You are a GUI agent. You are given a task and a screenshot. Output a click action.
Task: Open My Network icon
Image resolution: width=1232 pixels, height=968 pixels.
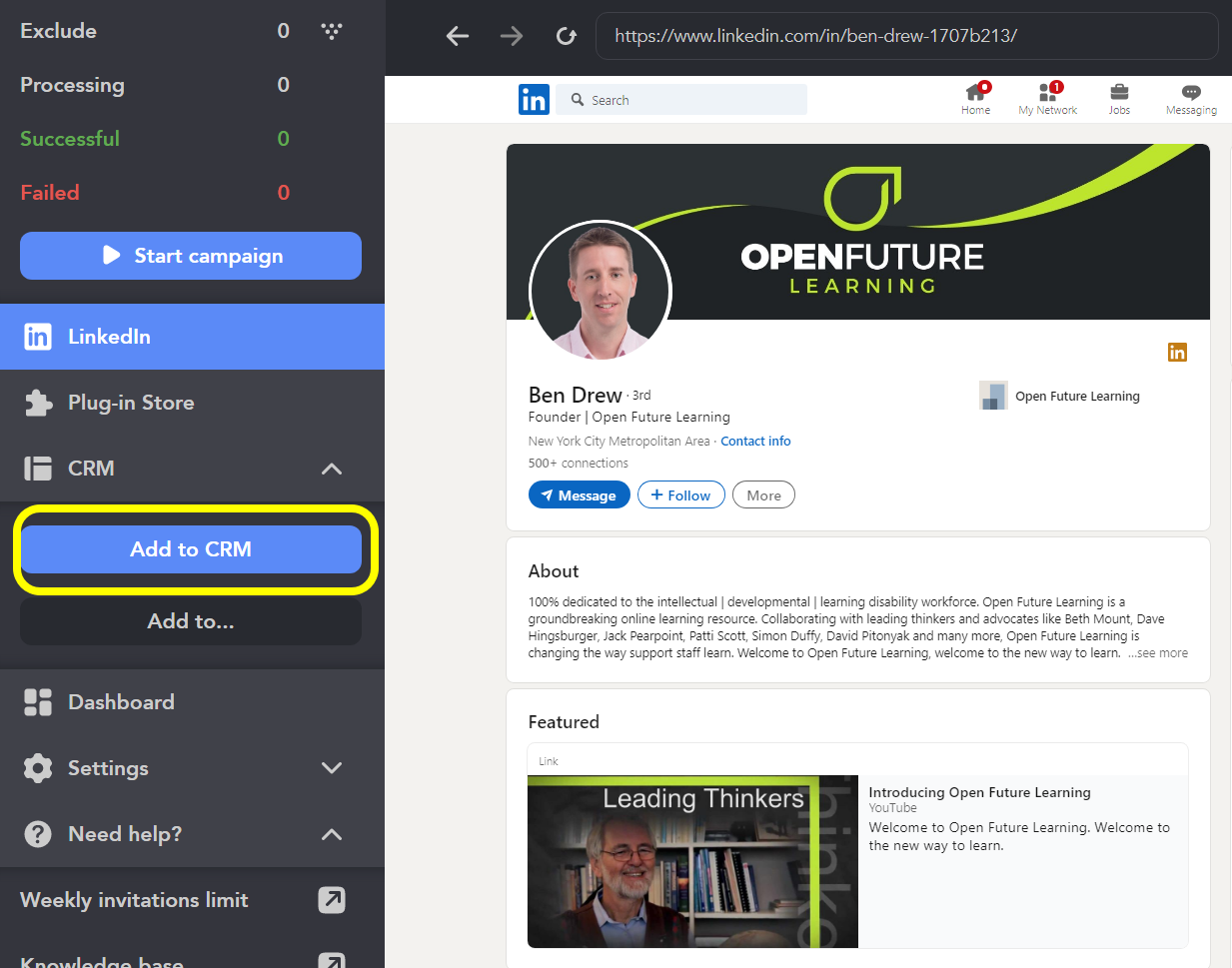1048,92
